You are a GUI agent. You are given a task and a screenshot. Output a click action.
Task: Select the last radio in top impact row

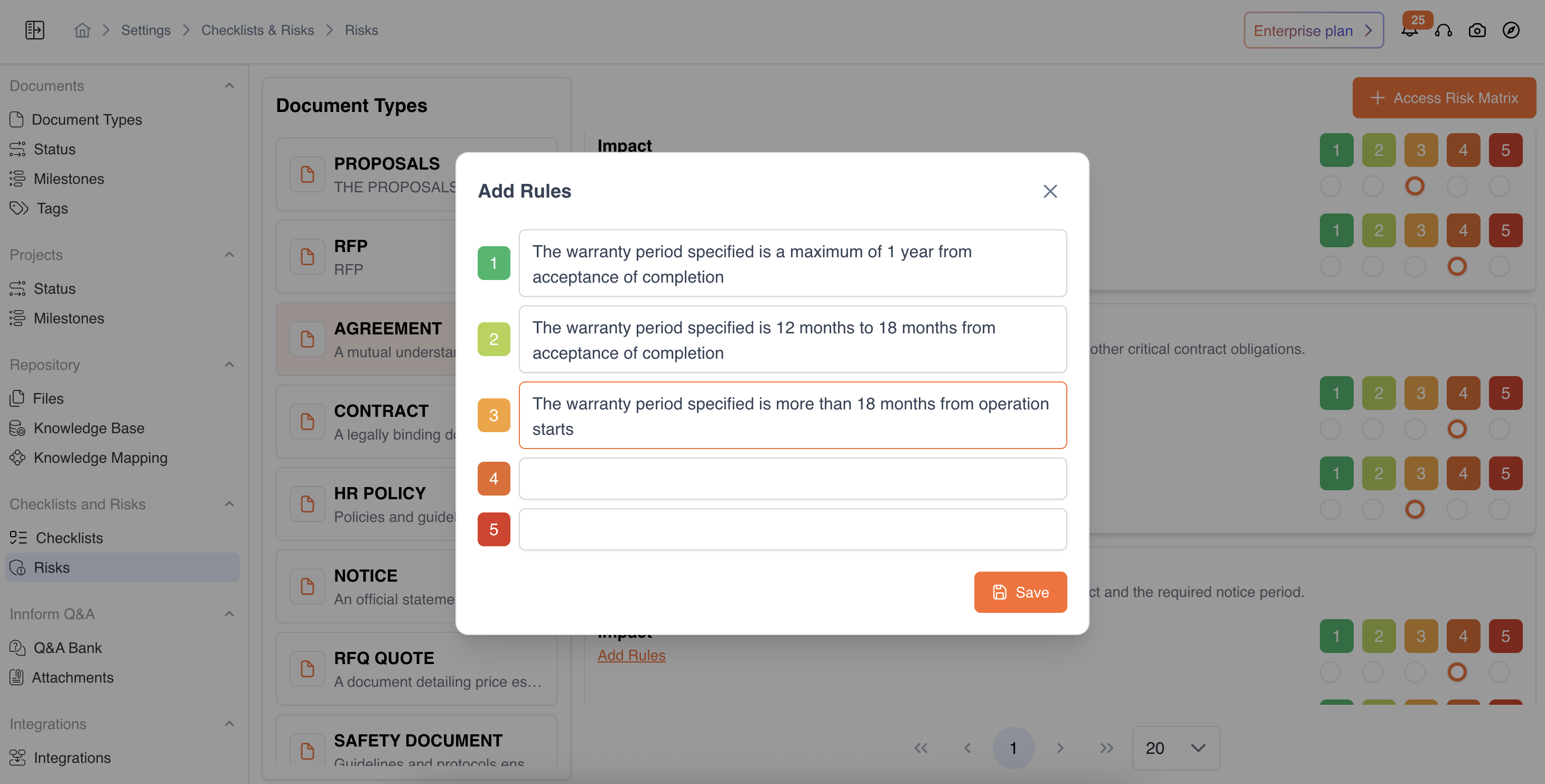coord(1499,186)
